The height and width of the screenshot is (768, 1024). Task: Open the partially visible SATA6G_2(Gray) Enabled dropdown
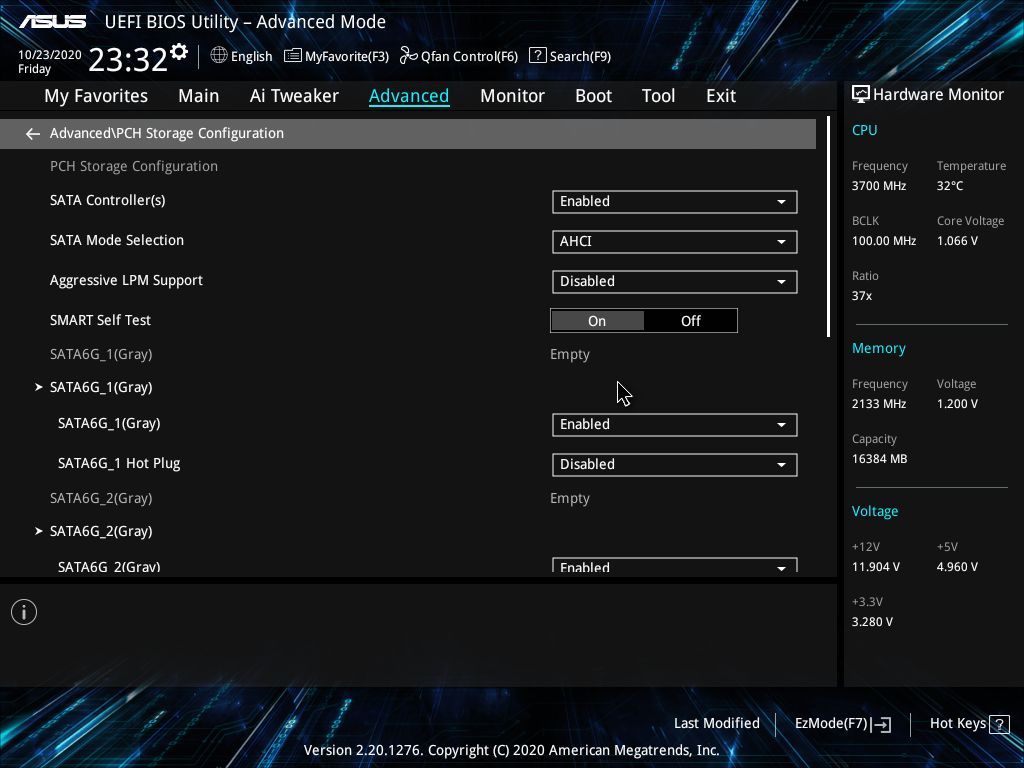674,566
